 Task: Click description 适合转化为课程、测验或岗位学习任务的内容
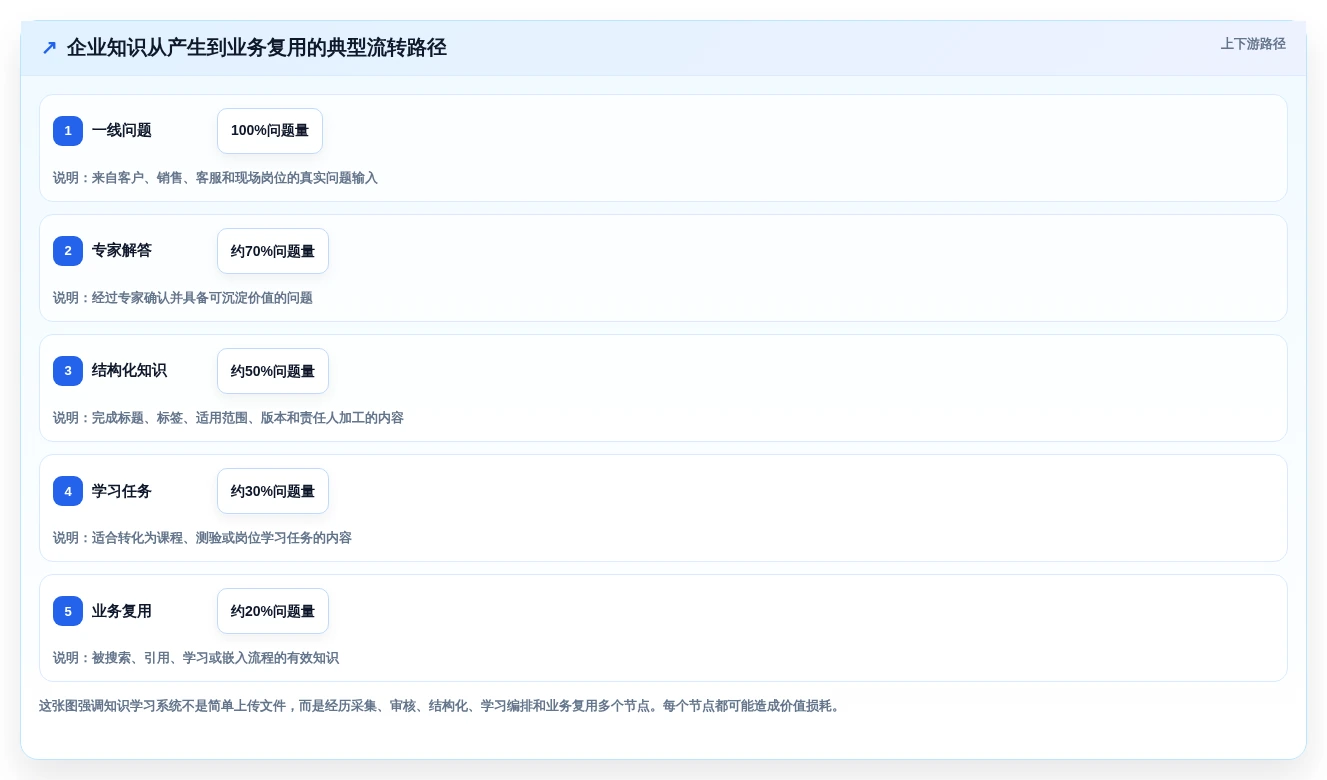(222, 538)
